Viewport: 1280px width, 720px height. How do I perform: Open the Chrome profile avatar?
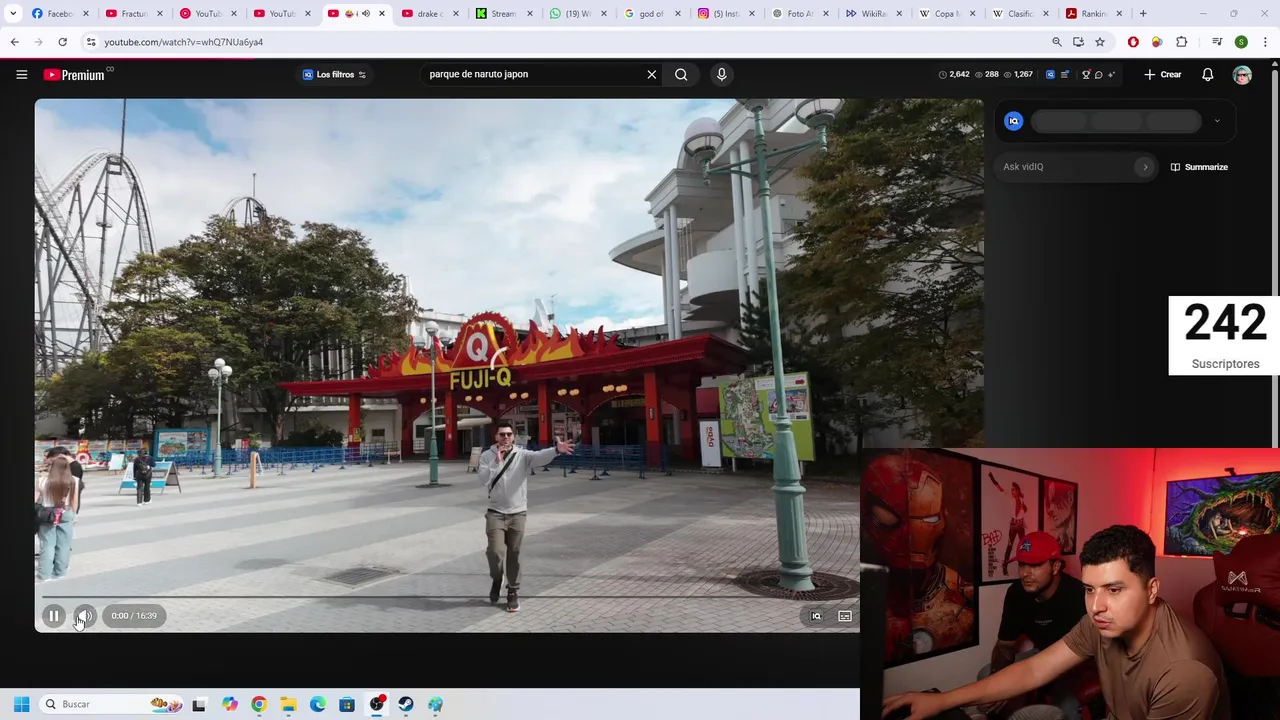(1241, 42)
